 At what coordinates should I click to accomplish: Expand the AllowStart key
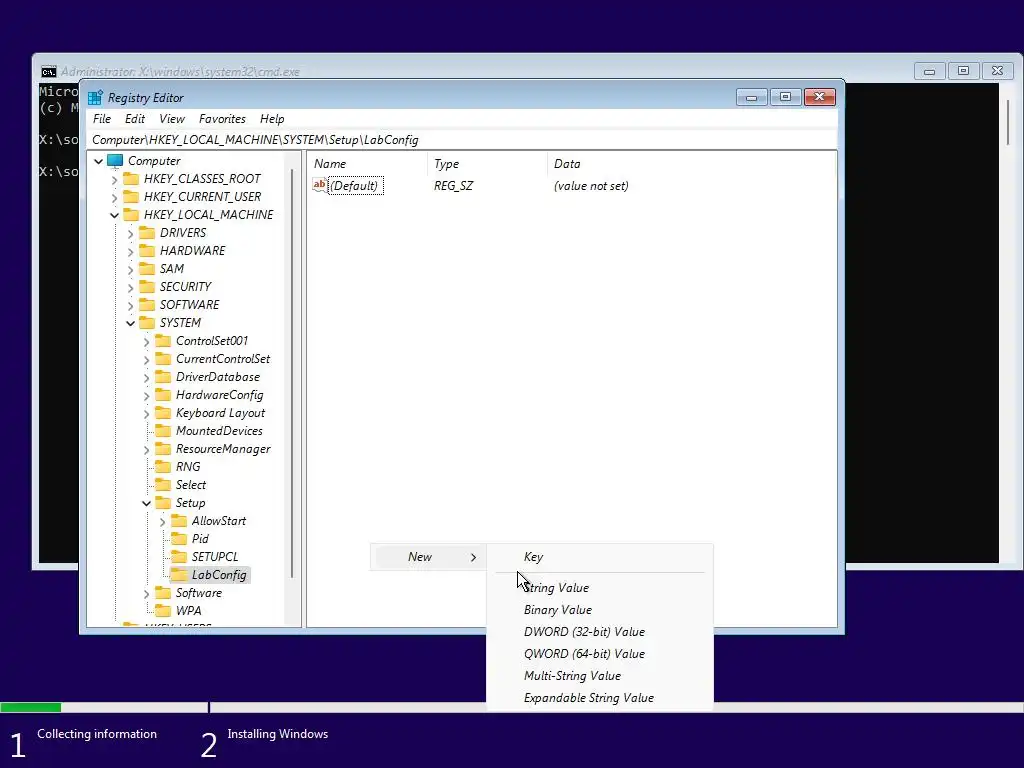(x=163, y=522)
